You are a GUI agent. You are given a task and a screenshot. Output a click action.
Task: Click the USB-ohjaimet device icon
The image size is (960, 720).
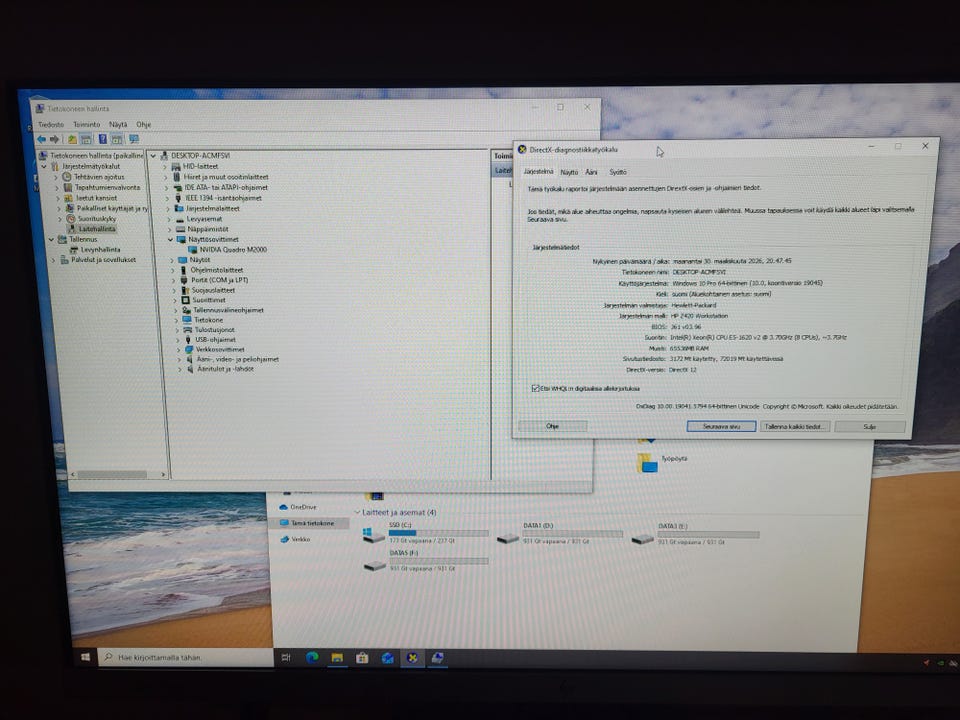188,339
